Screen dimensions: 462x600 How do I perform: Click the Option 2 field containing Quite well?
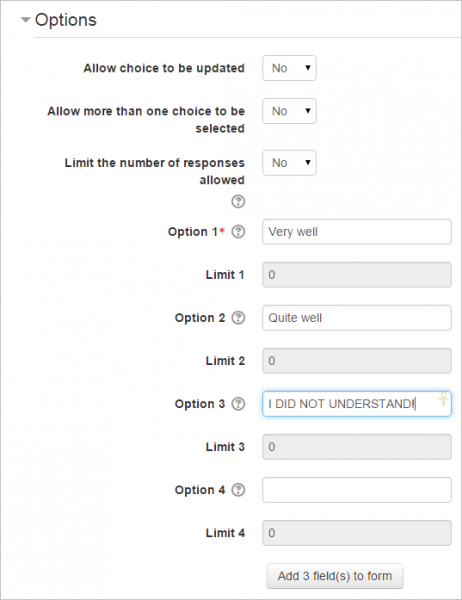[357, 318]
